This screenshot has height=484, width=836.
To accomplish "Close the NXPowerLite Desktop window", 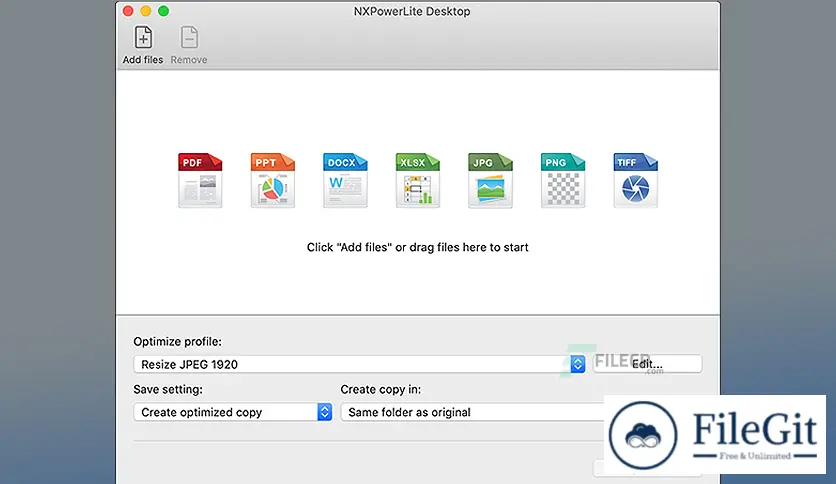I will 128,11.
